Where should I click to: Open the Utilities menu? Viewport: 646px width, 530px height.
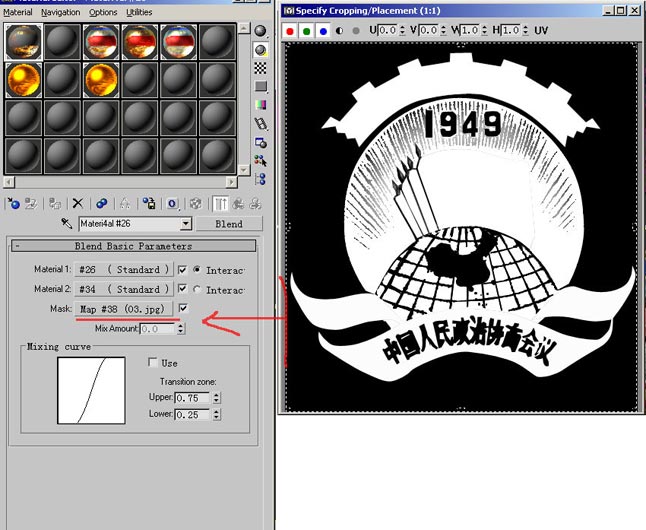(x=139, y=12)
